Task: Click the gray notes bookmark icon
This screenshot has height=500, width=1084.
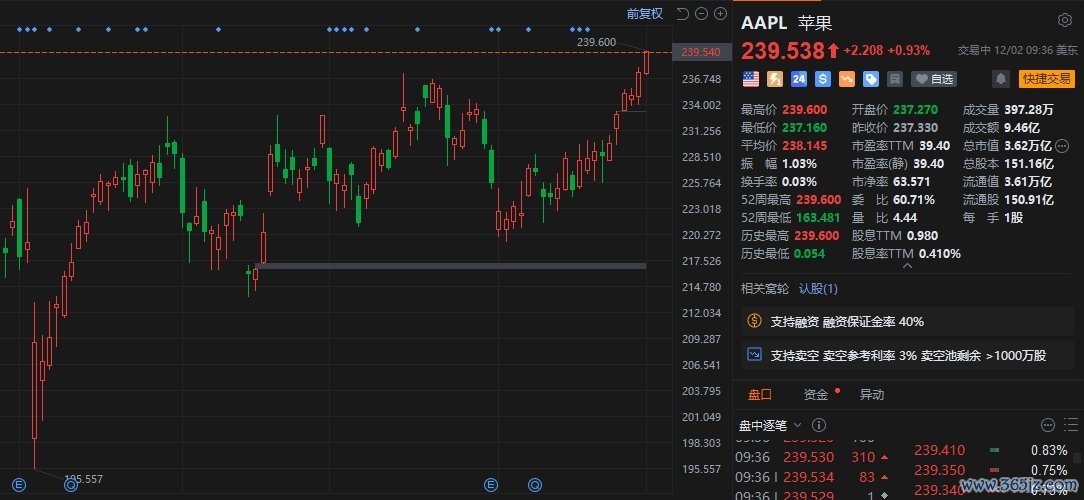Action: coord(895,79)
